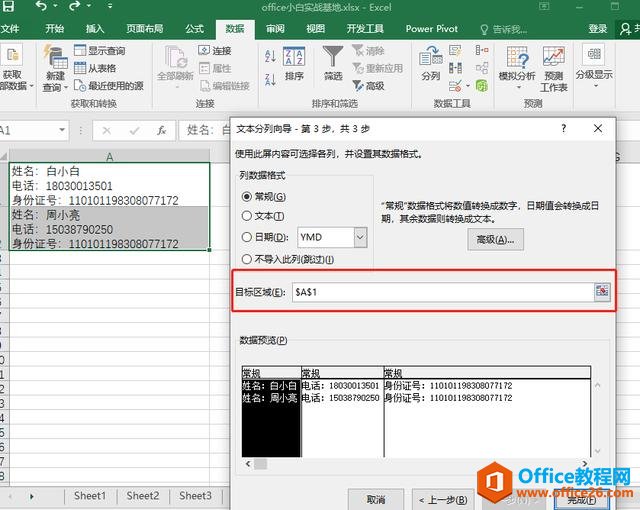Click the Relationships icon

[482, 68]
